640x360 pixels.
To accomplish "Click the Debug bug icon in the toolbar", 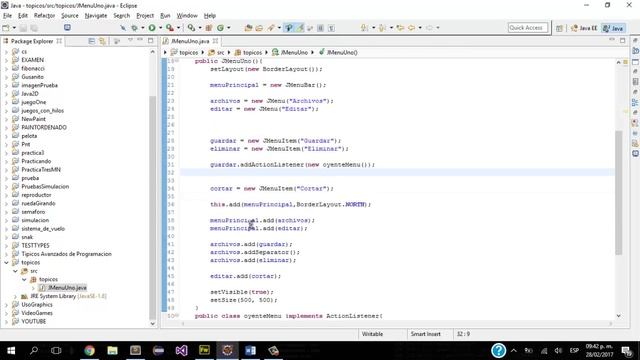I will pyautogui.click(x=134, y=28).
